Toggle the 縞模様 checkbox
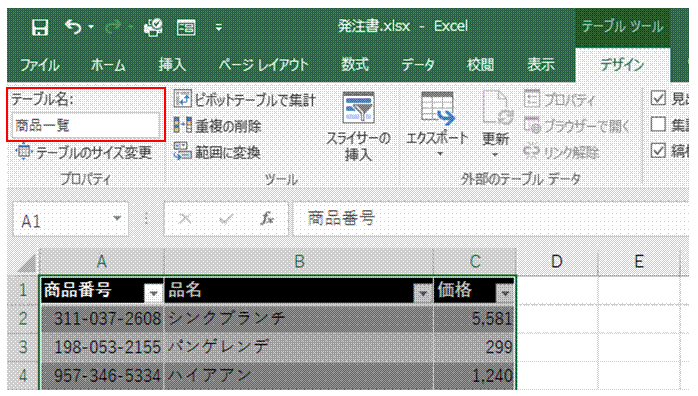698x396 pixels. click(658, 151)
